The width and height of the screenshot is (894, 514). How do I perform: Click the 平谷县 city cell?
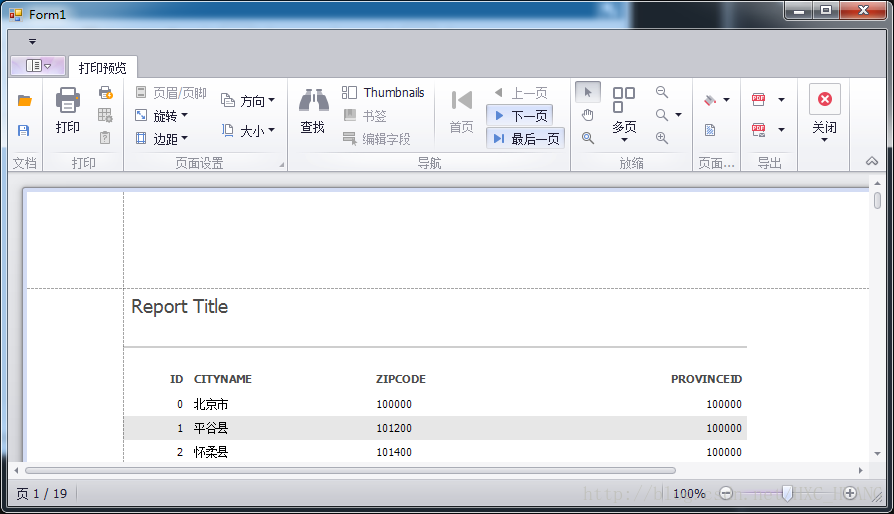(x=210, y=428)
